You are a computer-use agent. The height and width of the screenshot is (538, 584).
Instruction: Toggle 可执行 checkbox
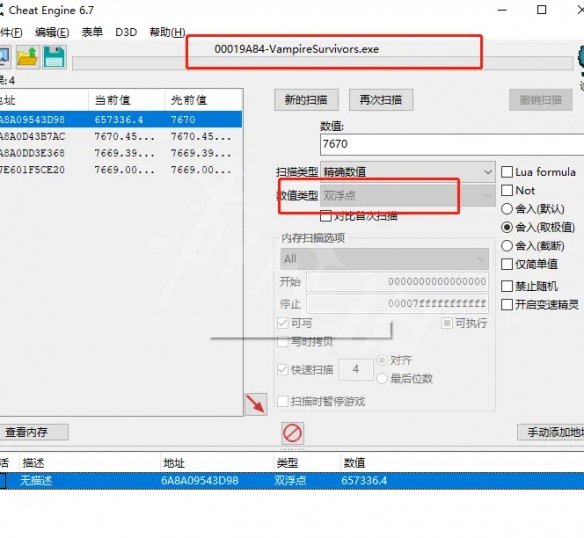click(x=447, y=323)
